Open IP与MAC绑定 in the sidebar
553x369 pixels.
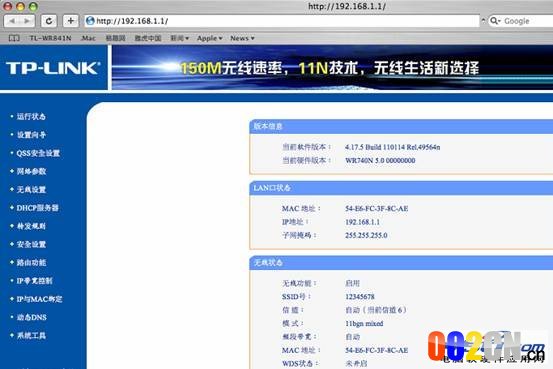click(x=40, y=299)
